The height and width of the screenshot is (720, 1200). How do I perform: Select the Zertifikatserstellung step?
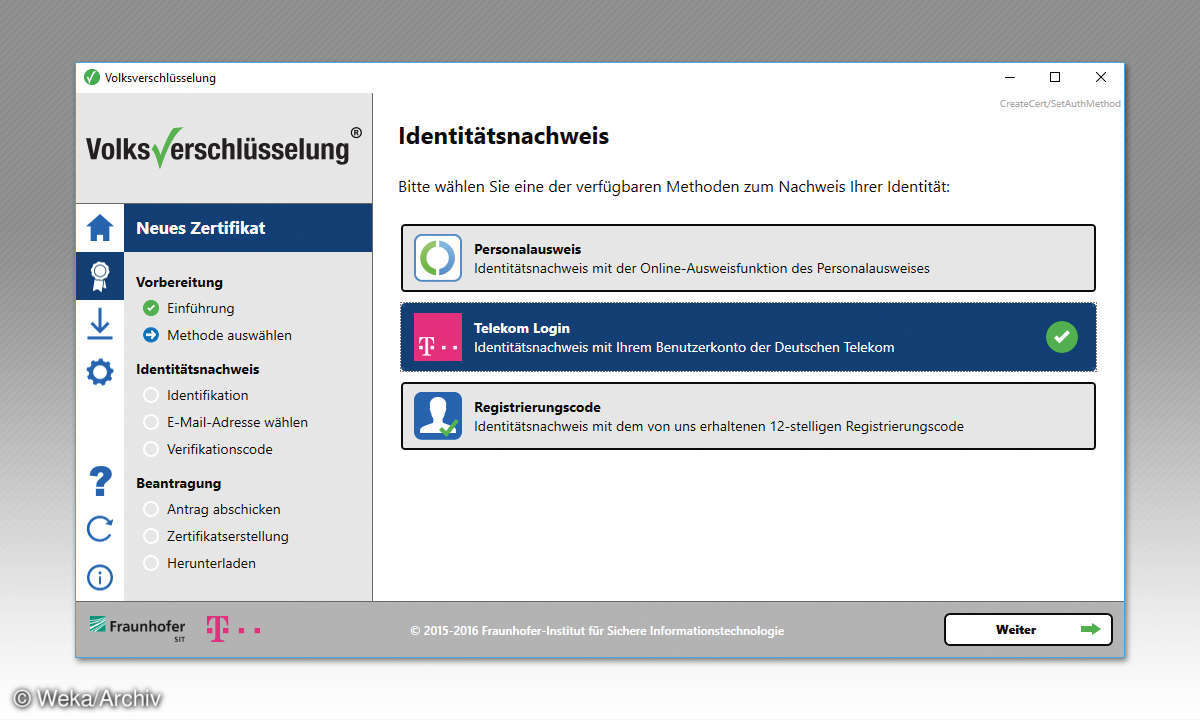[228, 536]
